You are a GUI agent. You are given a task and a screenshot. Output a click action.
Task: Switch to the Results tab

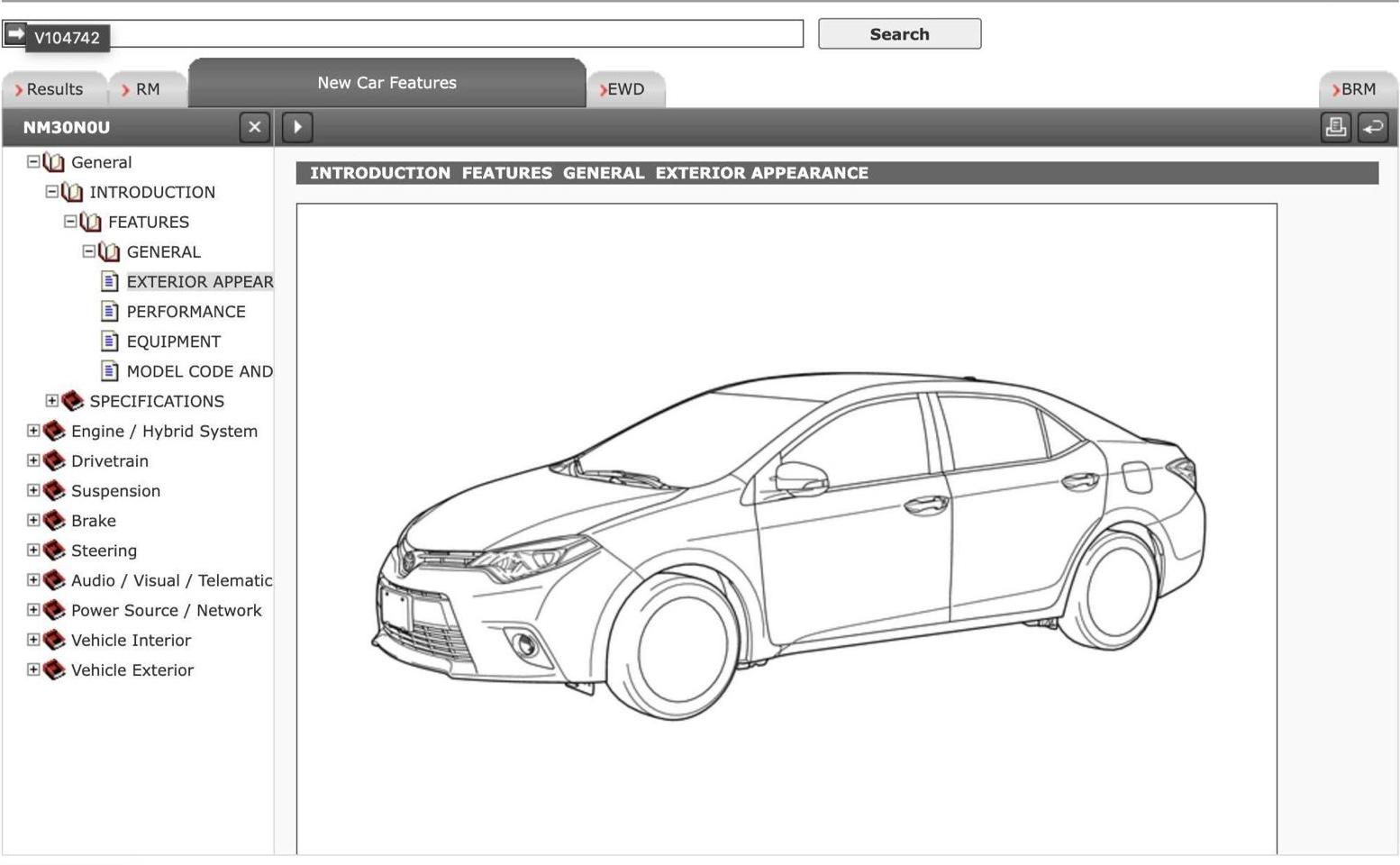54,89
